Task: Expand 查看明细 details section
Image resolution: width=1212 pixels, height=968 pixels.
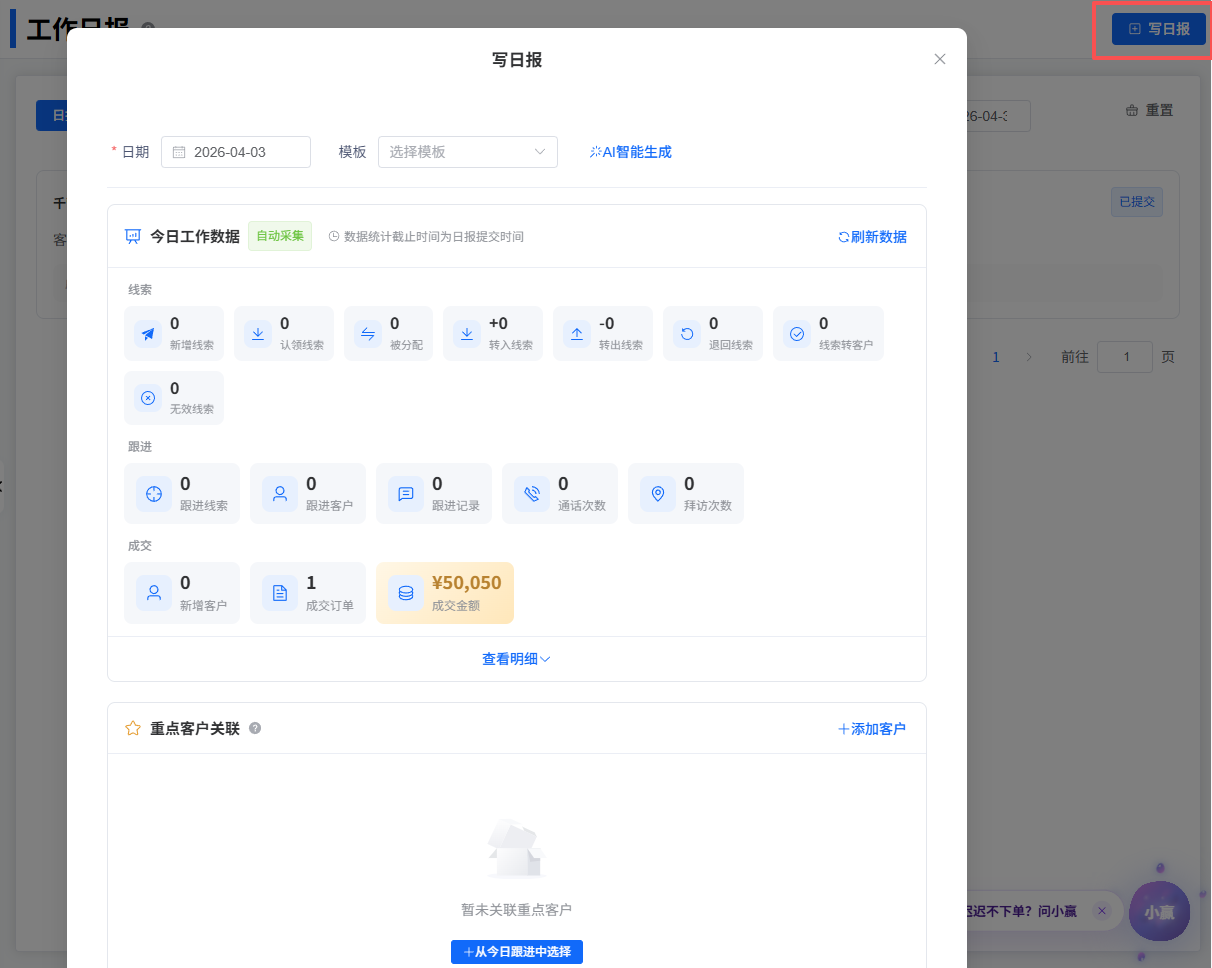Action: pyautogui.click(x=516, y=659)
